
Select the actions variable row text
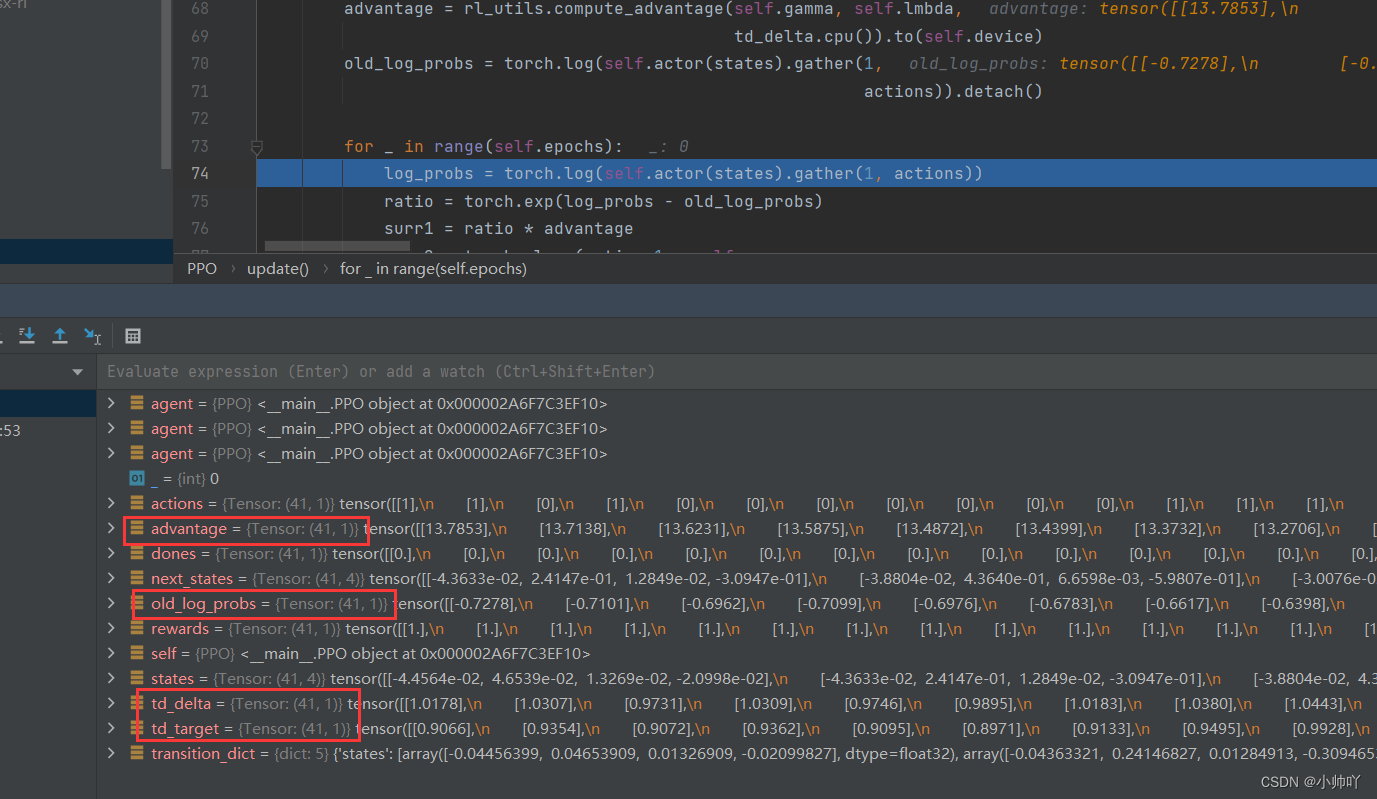point(747,503)
